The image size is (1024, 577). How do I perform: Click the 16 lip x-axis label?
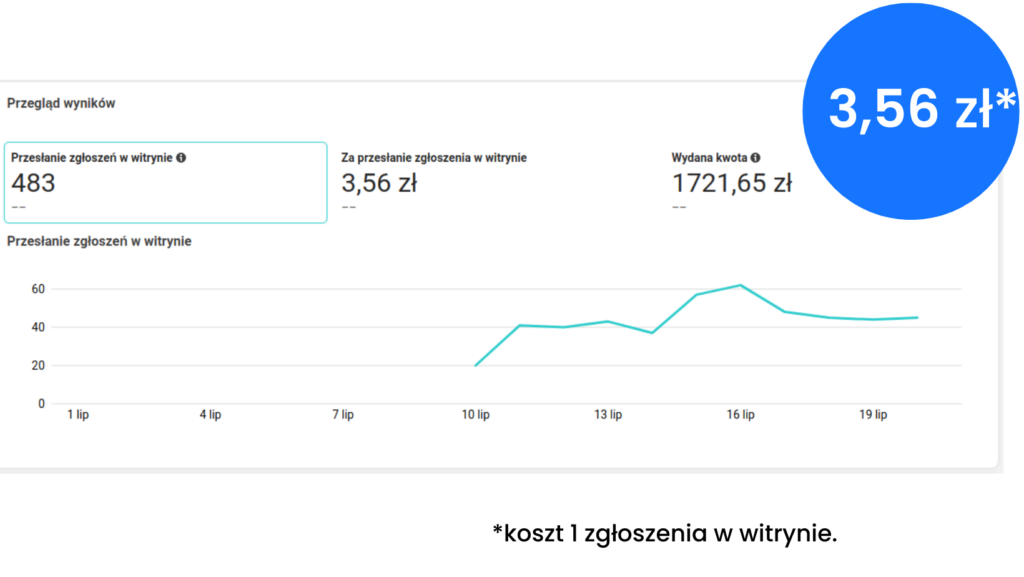coord(740,415)
